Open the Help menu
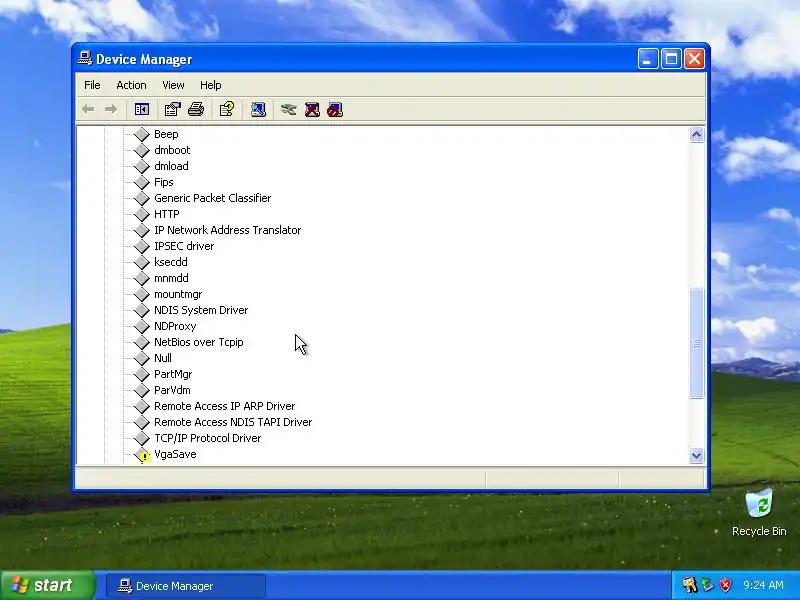This screenshot has height=600, width=800. [x=210, y=85]
